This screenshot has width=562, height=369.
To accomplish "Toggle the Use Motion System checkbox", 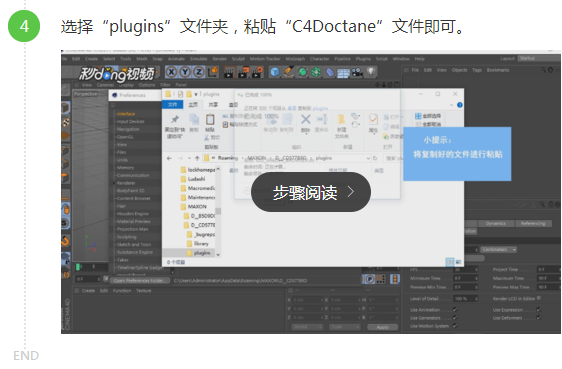I will (x=455, y=326).
